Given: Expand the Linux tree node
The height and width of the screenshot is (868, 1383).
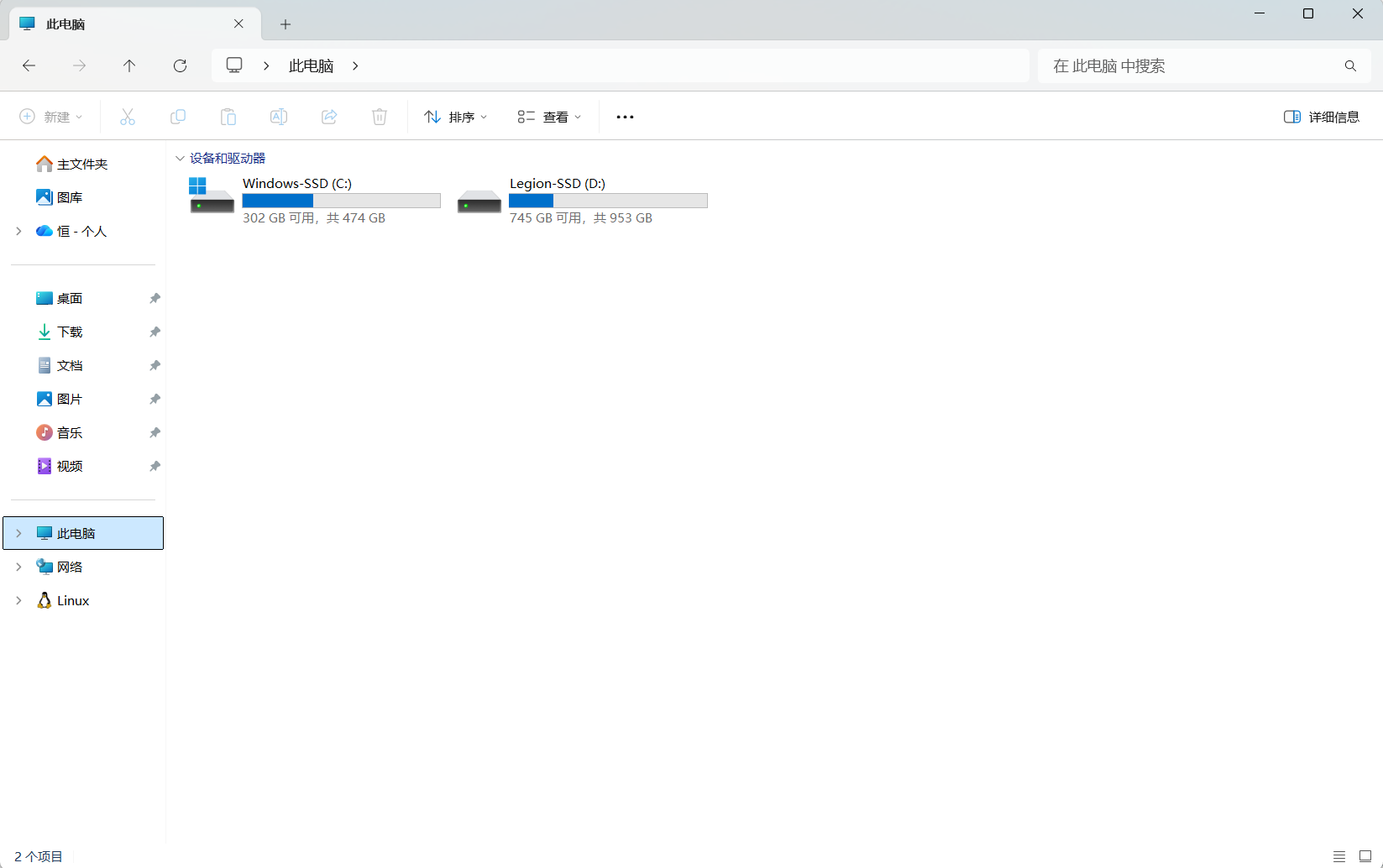Looking at the screenshot, I should 18,600.
